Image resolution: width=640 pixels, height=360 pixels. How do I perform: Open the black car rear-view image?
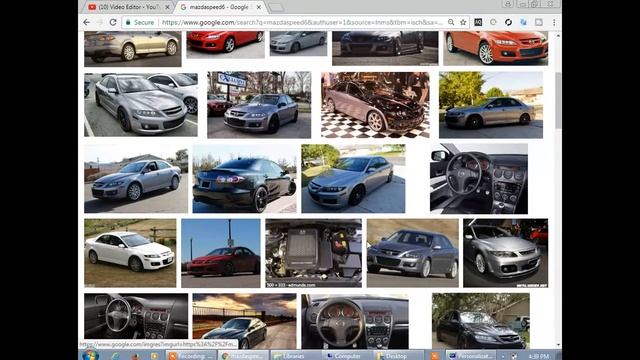click(x=244, y=178)
